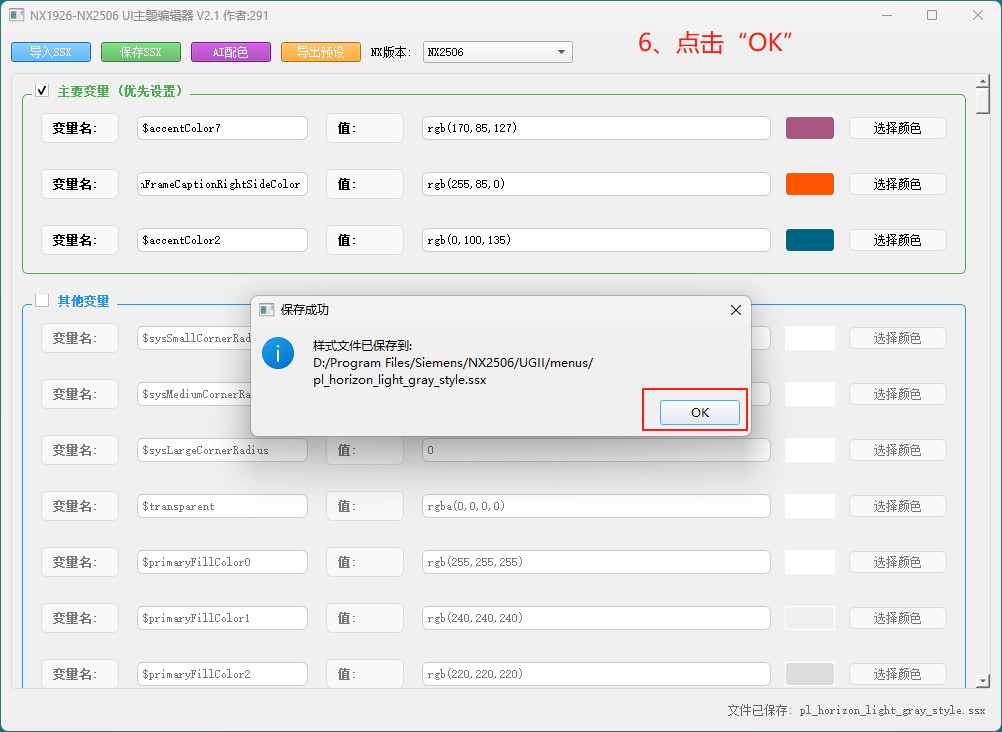This screenshot has width=1002, height=732.
Task: Click the rgb(255,255,255) value field
Action: click(x=596, y=562)
